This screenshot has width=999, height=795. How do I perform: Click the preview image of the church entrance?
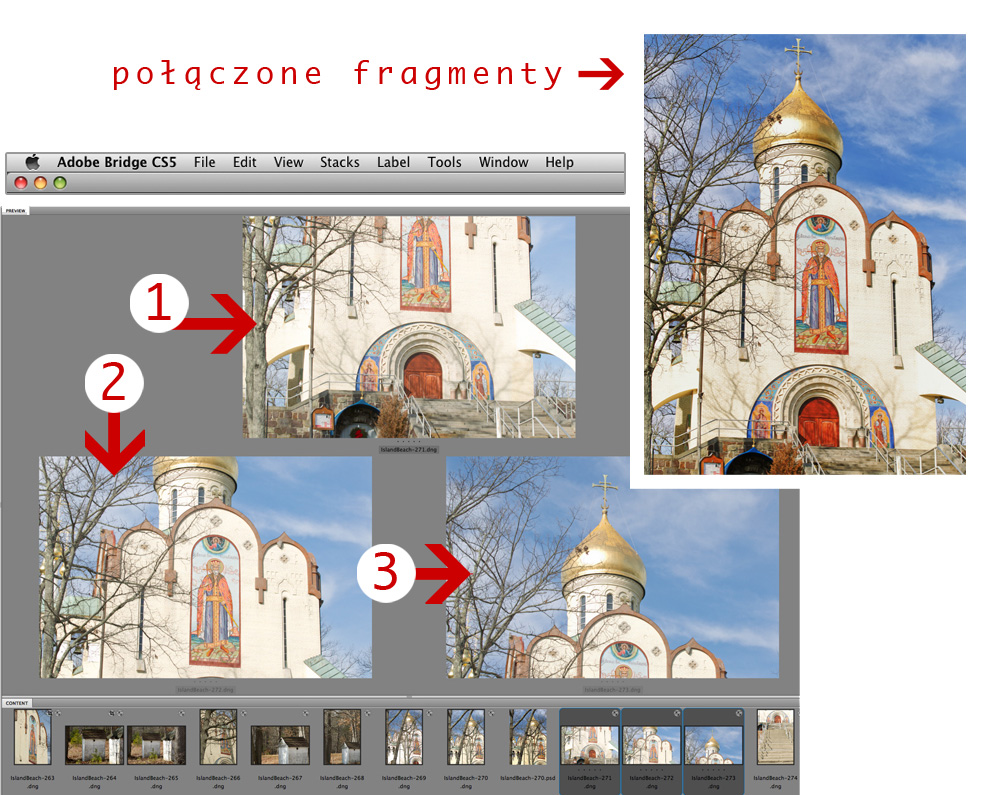(409, 327)
